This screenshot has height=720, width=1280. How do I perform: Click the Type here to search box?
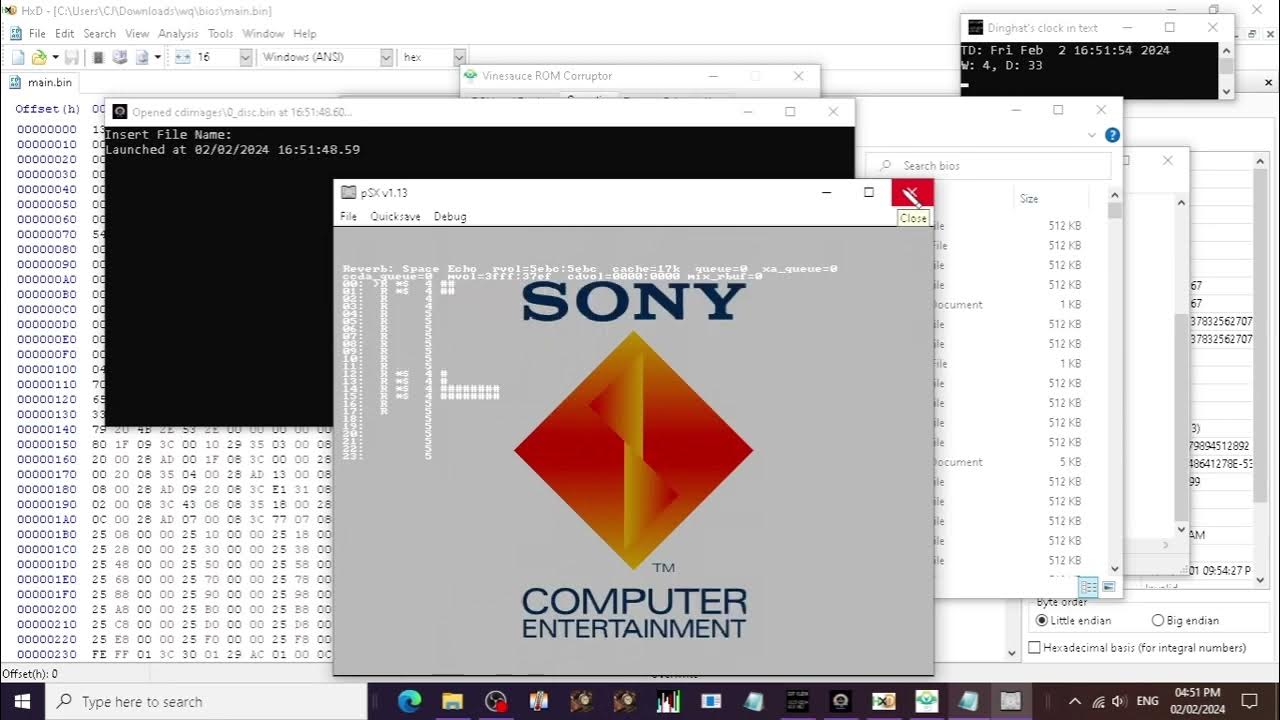tap(207, 702)
